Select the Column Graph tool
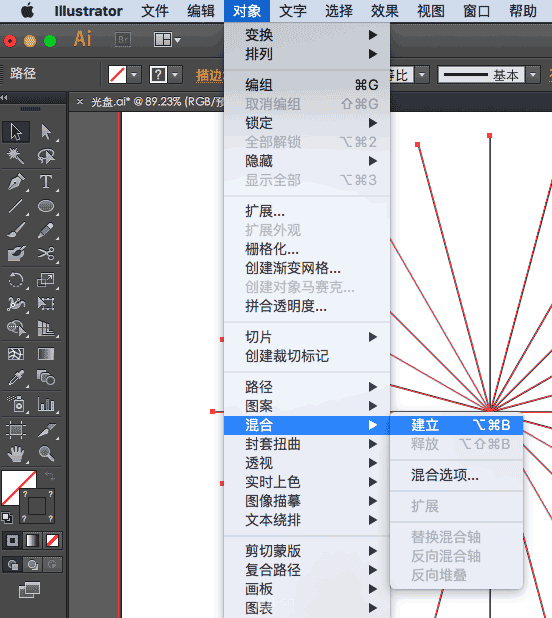This screenshot has height=618, width=552. tap(46, 404)
